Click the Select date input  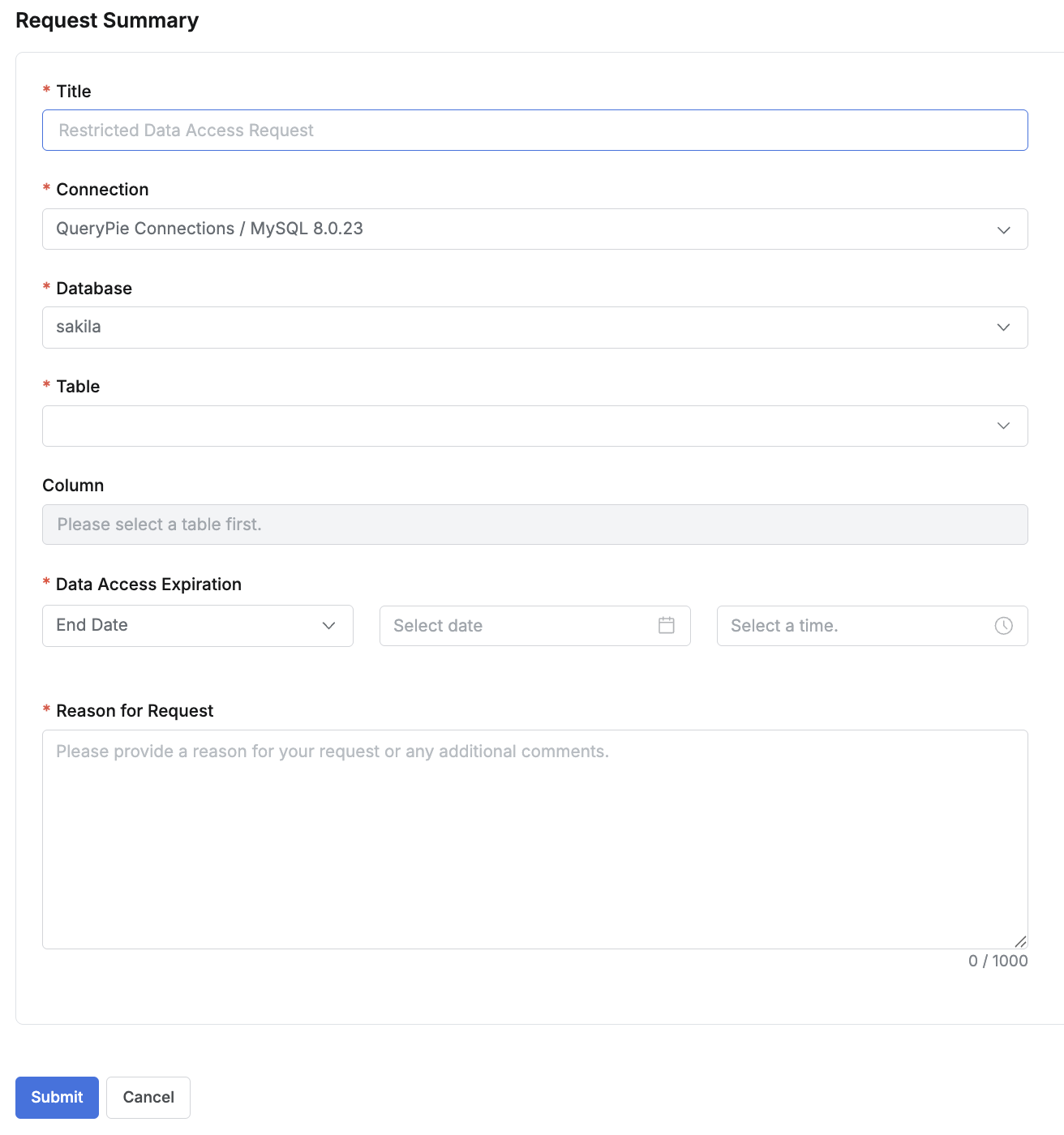pos(519,625)
